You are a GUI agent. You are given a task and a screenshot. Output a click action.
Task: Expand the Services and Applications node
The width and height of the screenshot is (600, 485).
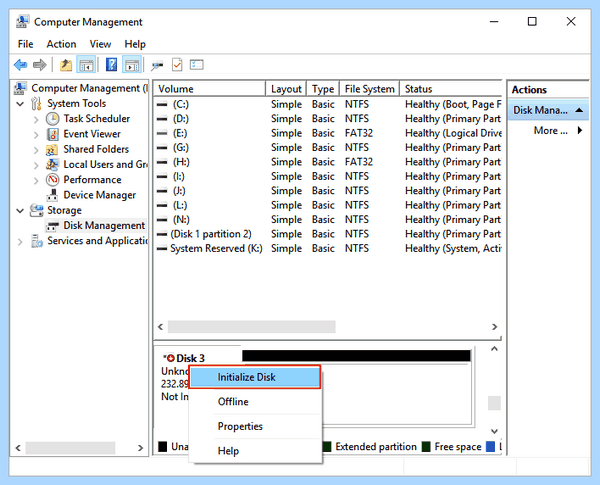coord(20,242)
